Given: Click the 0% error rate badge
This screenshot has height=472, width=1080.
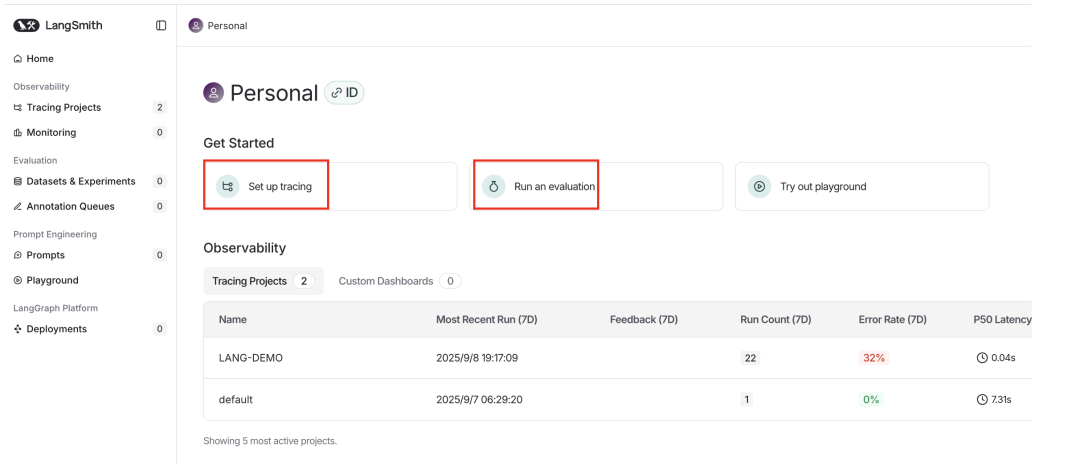Looking at the screenshot, I should click(x=871, y=400).
